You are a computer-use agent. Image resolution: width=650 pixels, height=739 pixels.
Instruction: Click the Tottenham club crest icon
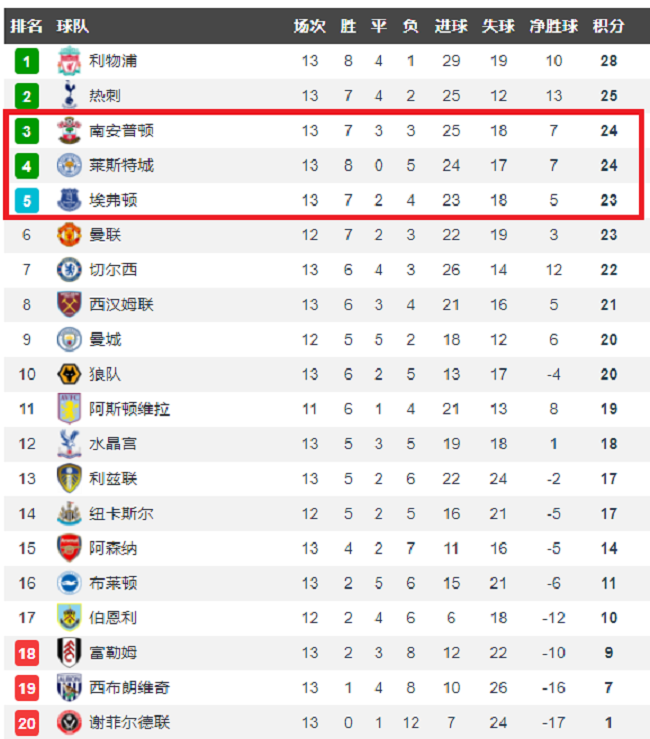click(x=68, y=96)
